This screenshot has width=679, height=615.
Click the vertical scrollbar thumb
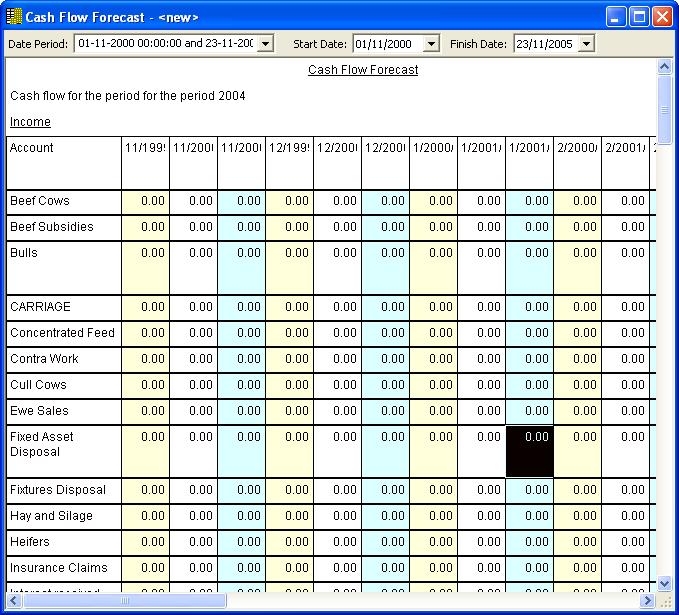click(x=664, y=110)
